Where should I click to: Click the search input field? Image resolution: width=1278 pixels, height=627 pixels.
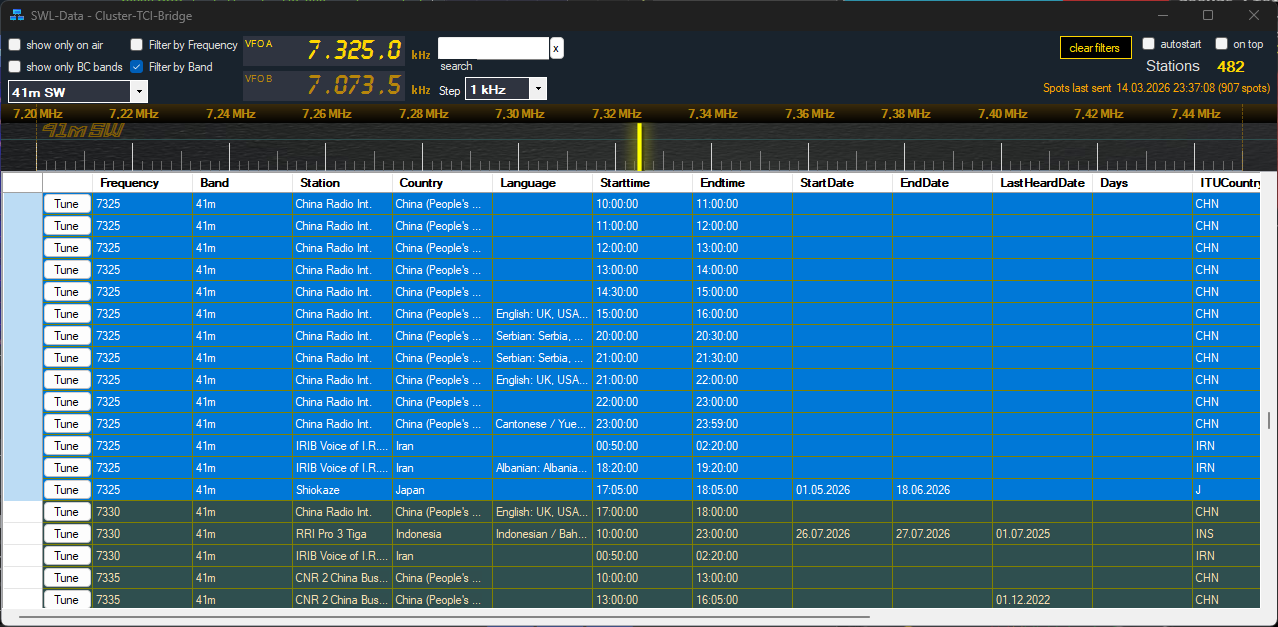click(493, 48)
